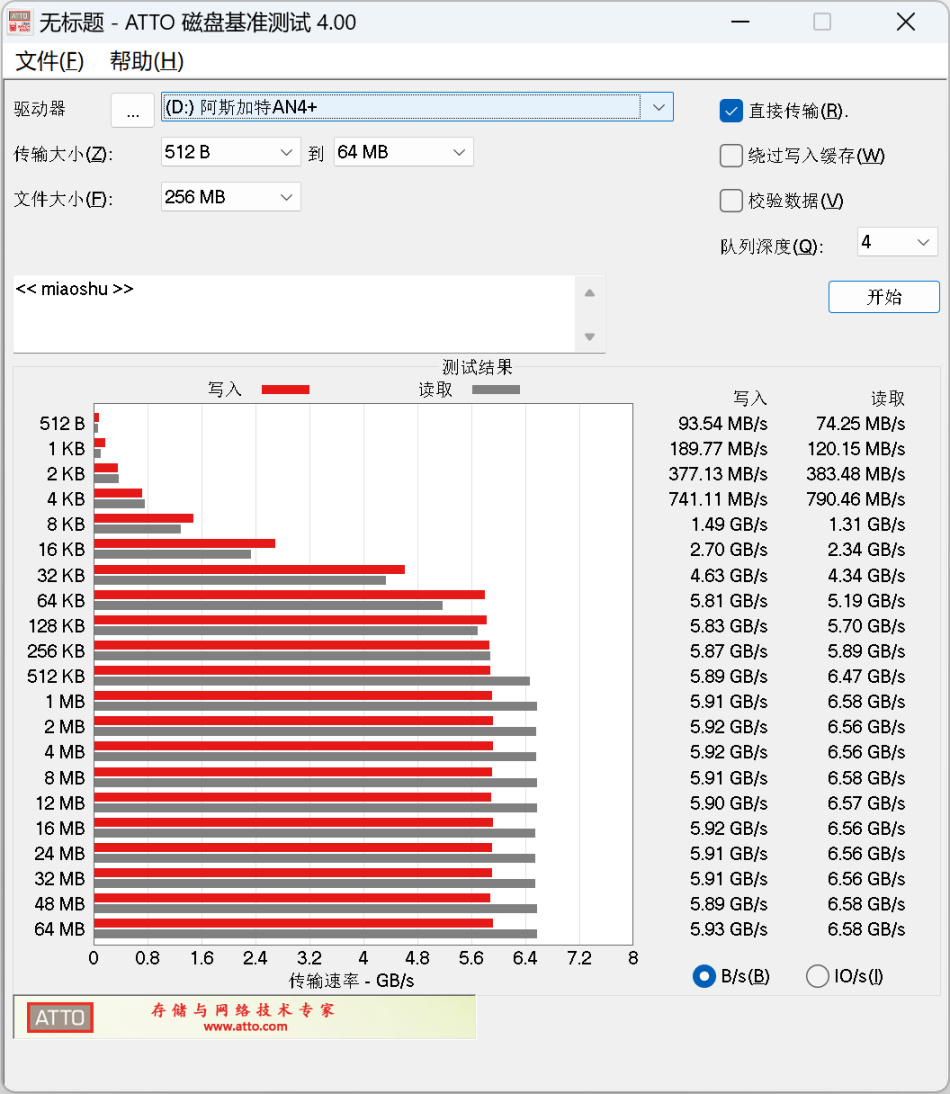This screenshot has width=950, height=1094.
Task: Disable the direct transfer (R) checkbox
Action: point(731,110)
